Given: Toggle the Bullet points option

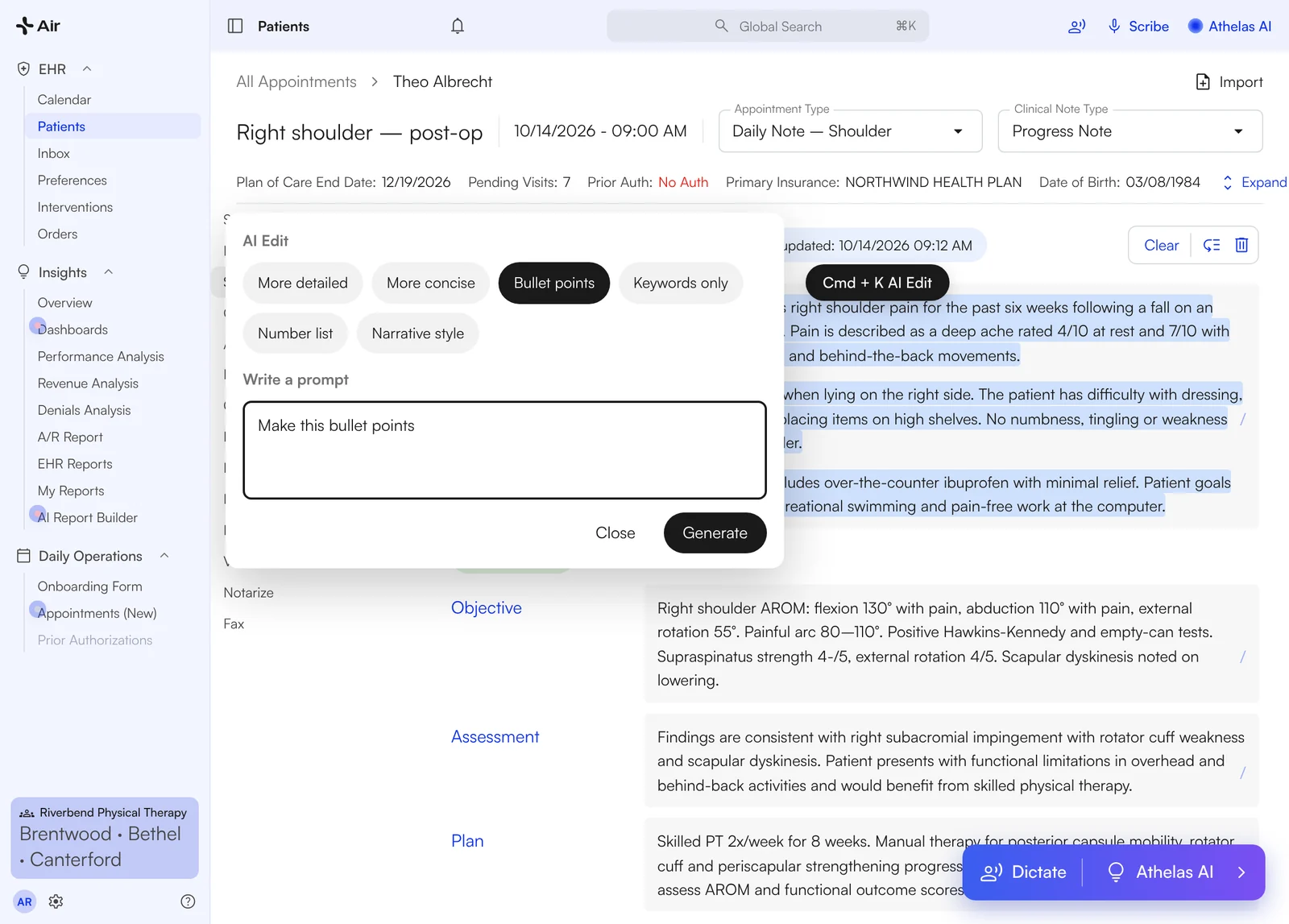Looking at the screenshot, I should 554,283.
